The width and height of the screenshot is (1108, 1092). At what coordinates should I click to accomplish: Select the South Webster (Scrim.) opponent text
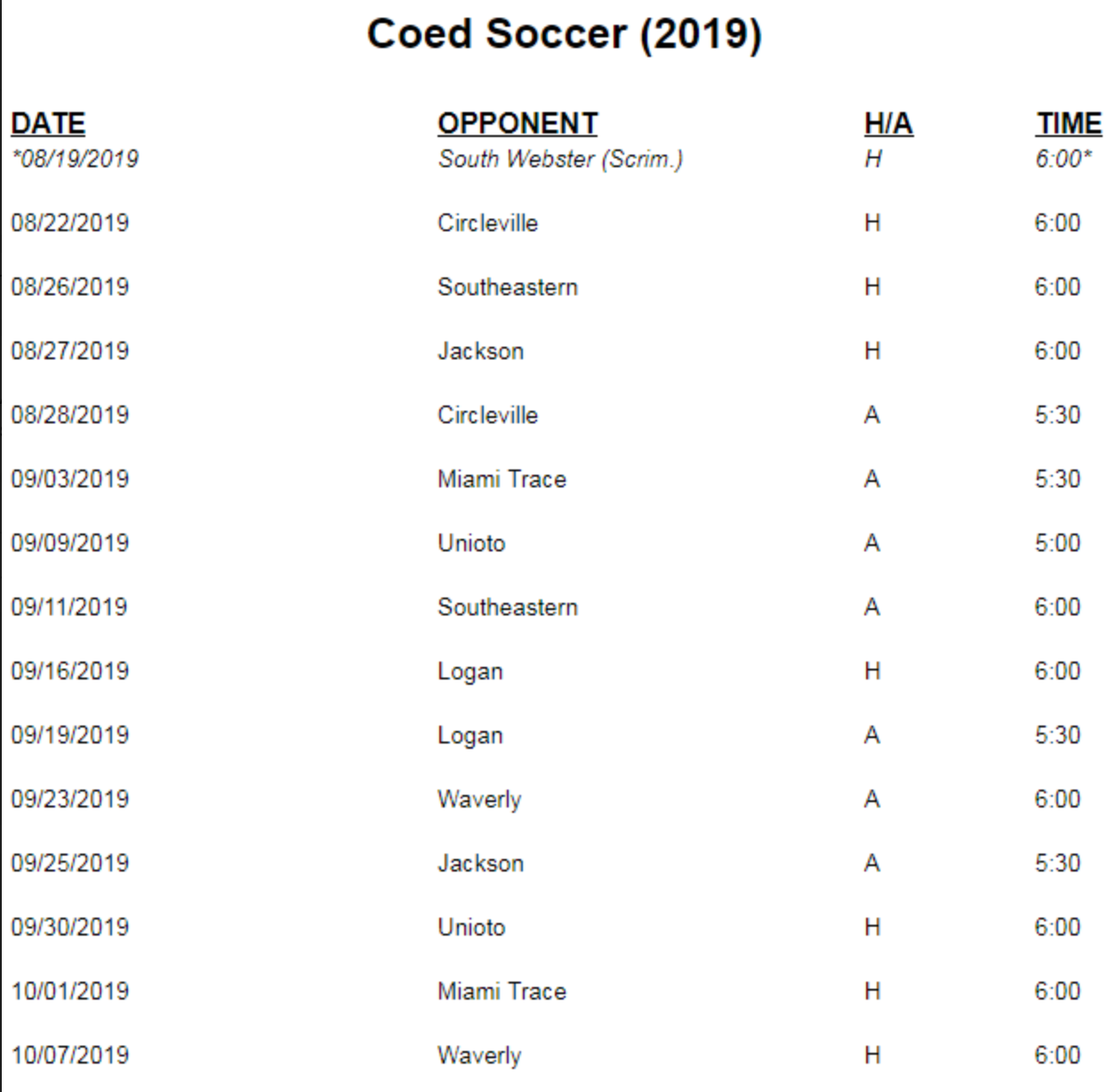[560, 159]
